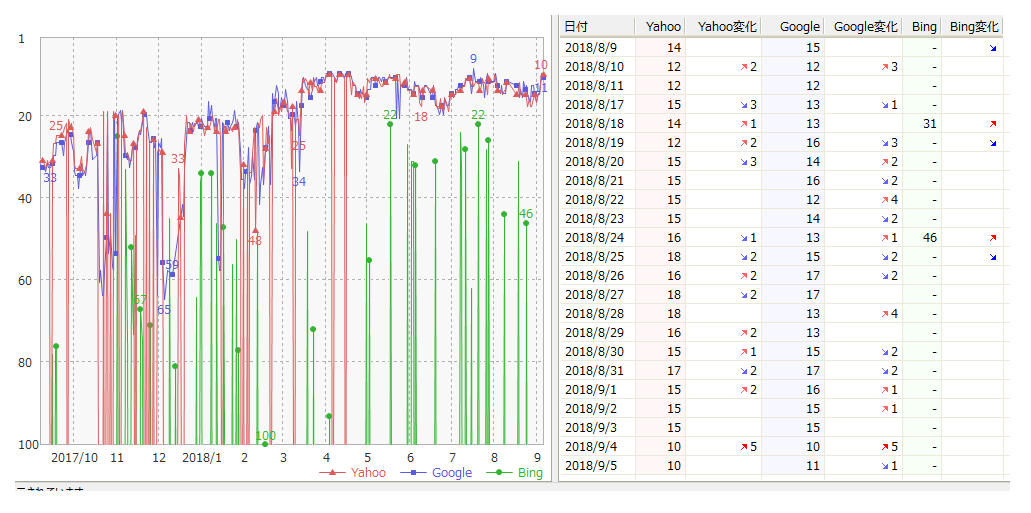Click the Google column header
This screenshot has width=1031, height=513.
[x=792, y=26]
